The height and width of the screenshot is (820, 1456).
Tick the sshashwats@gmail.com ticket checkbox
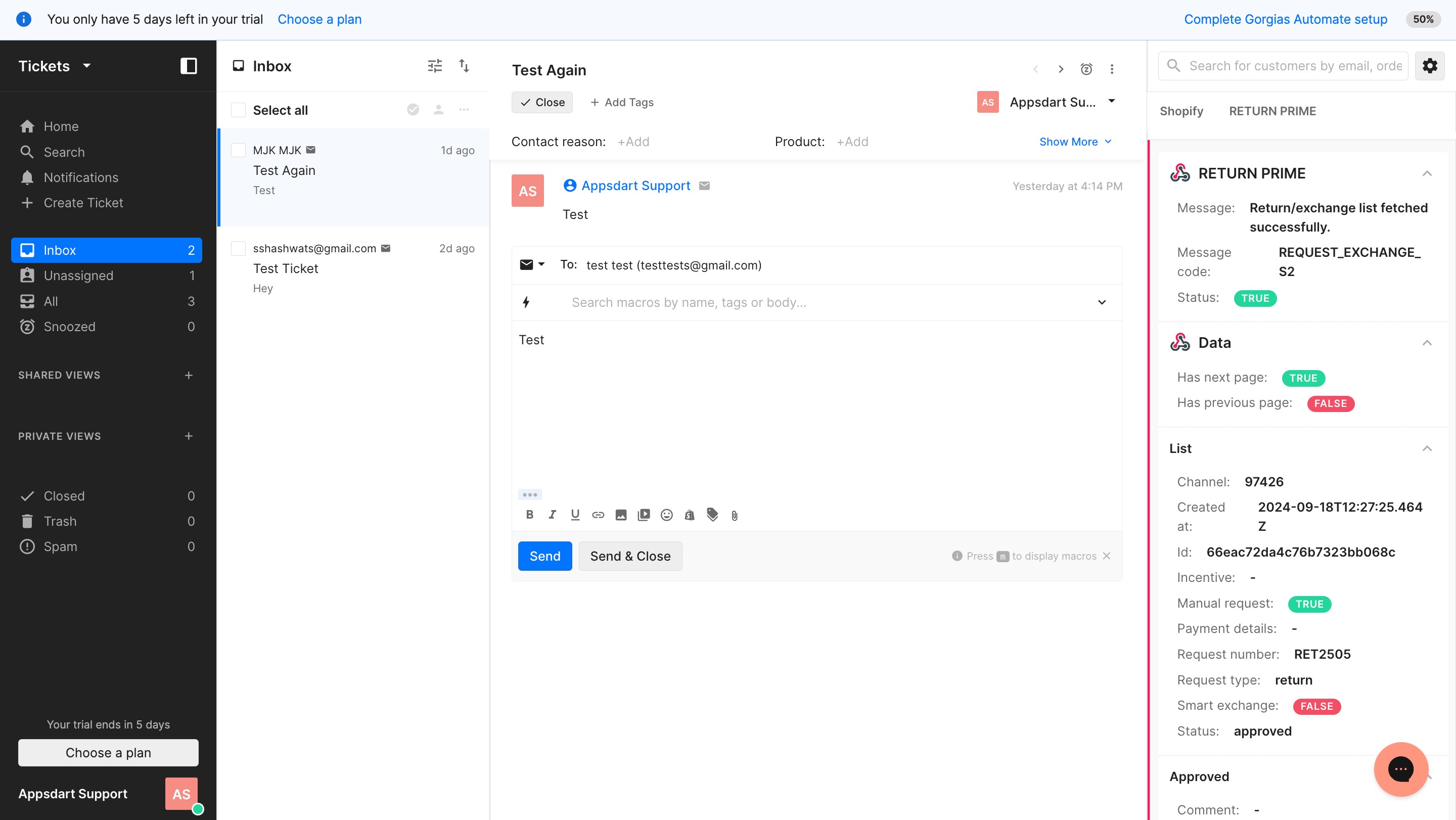(x=239, y=249)
